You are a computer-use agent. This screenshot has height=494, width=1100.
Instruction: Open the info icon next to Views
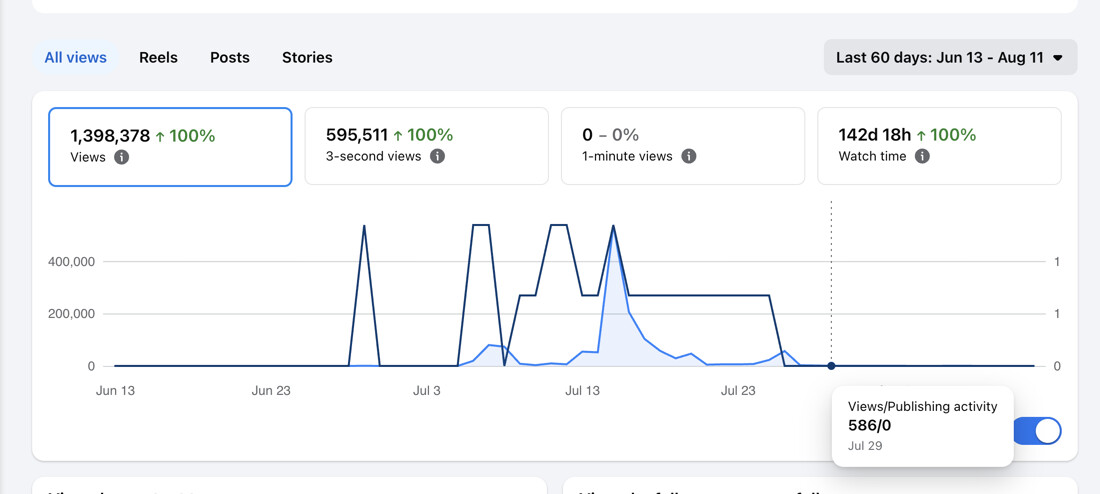(x=121, y=157)
